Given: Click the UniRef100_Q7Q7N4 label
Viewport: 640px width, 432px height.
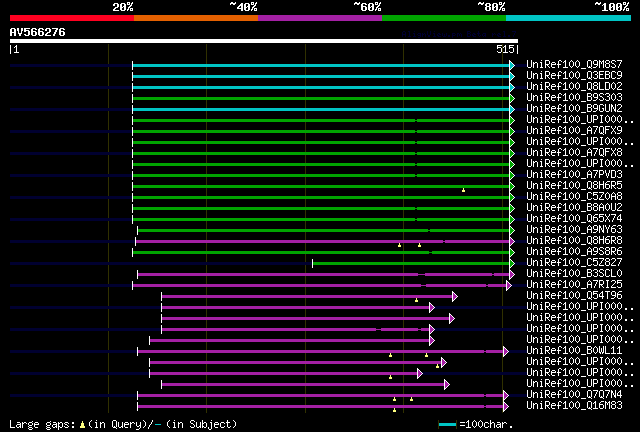Looking at the screenshot, I should 574,394.
